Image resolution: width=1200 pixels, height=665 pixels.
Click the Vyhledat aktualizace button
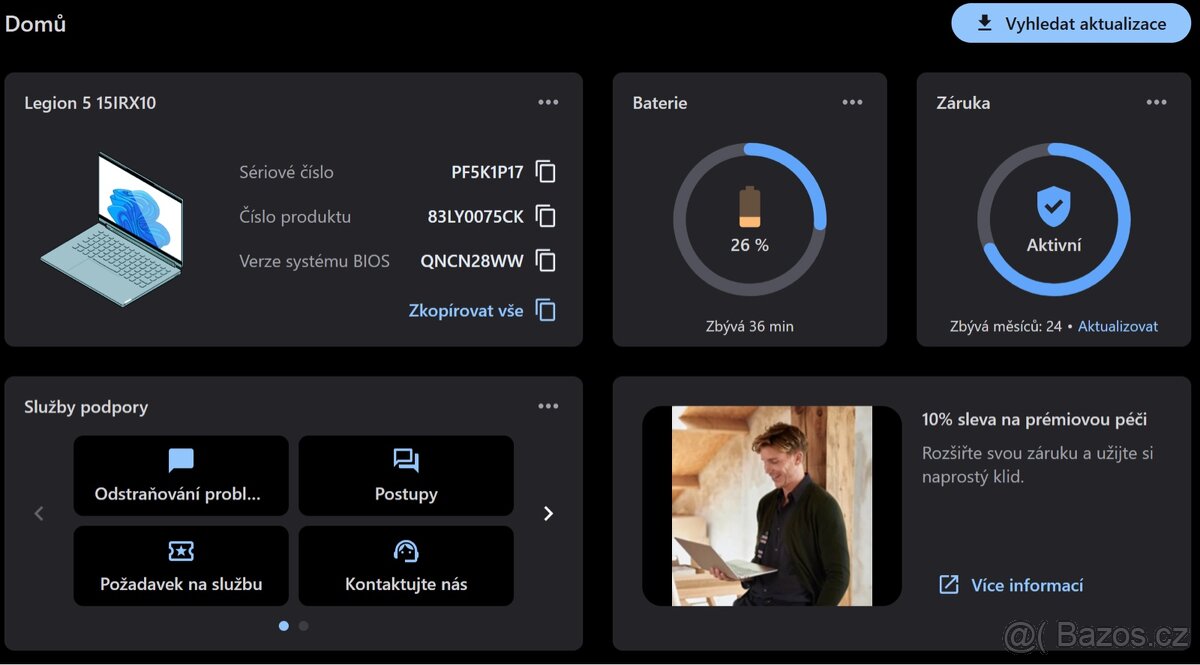coord(1071,23)
